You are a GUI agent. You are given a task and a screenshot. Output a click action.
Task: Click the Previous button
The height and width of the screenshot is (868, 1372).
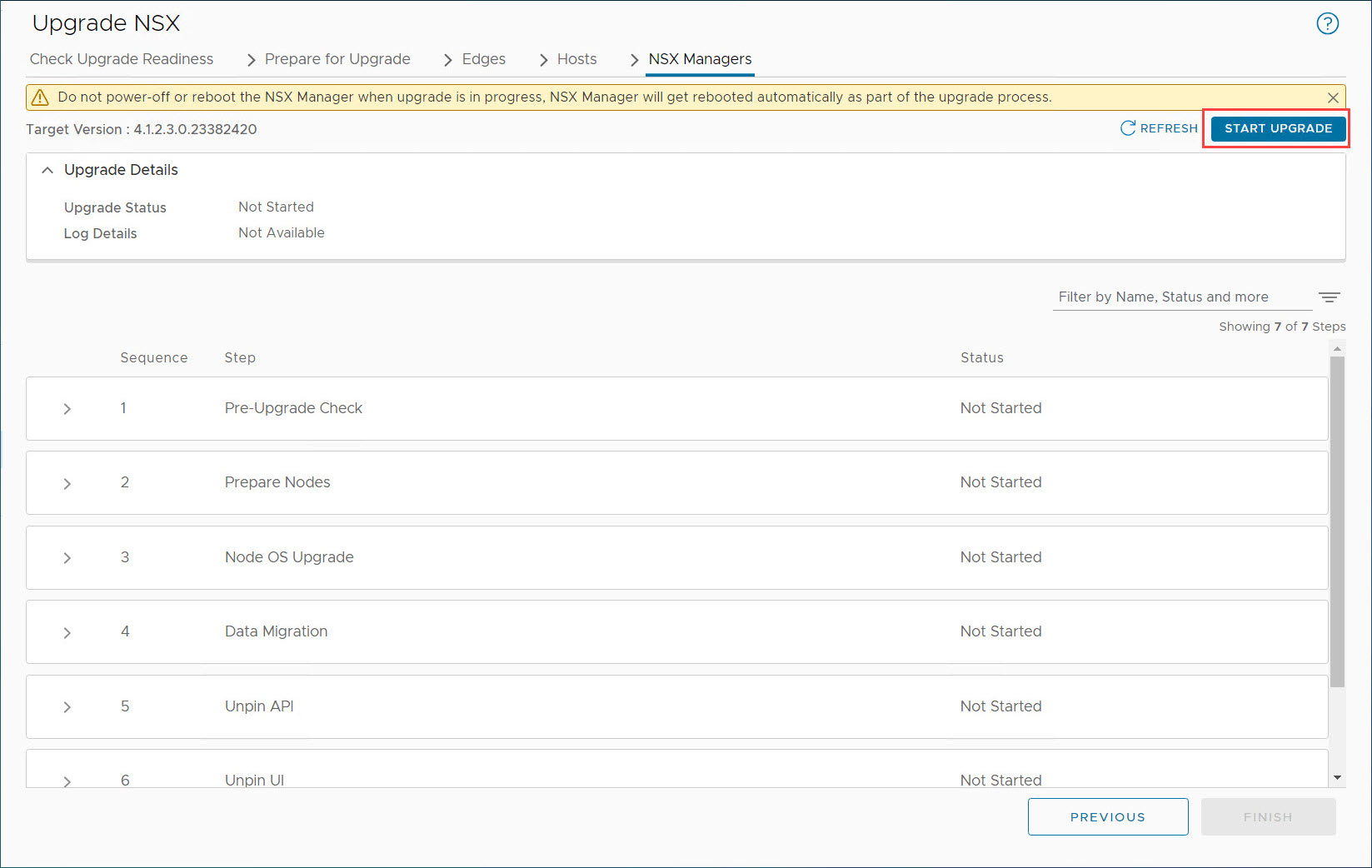point(1107,816)
